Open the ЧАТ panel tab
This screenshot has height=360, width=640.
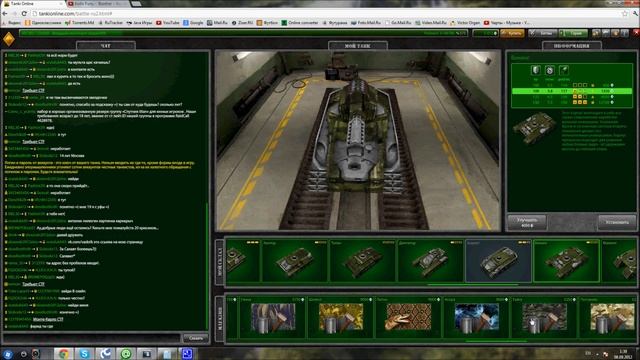(106, 45)
